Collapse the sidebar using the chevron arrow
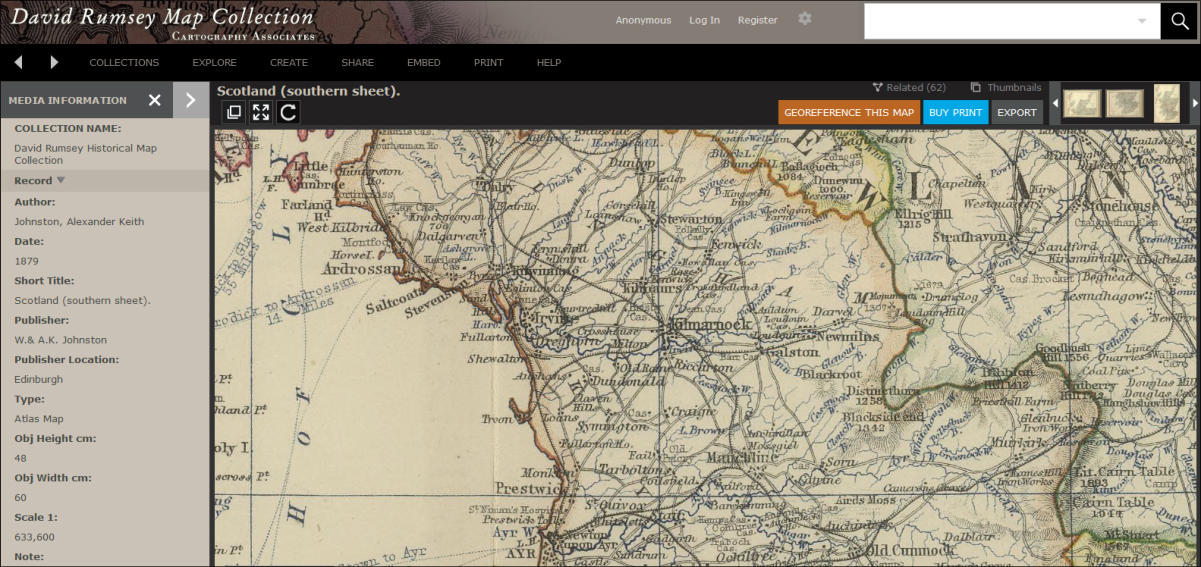The height and width of the screenshot is (567, 1201). click(x=191, y=100)
